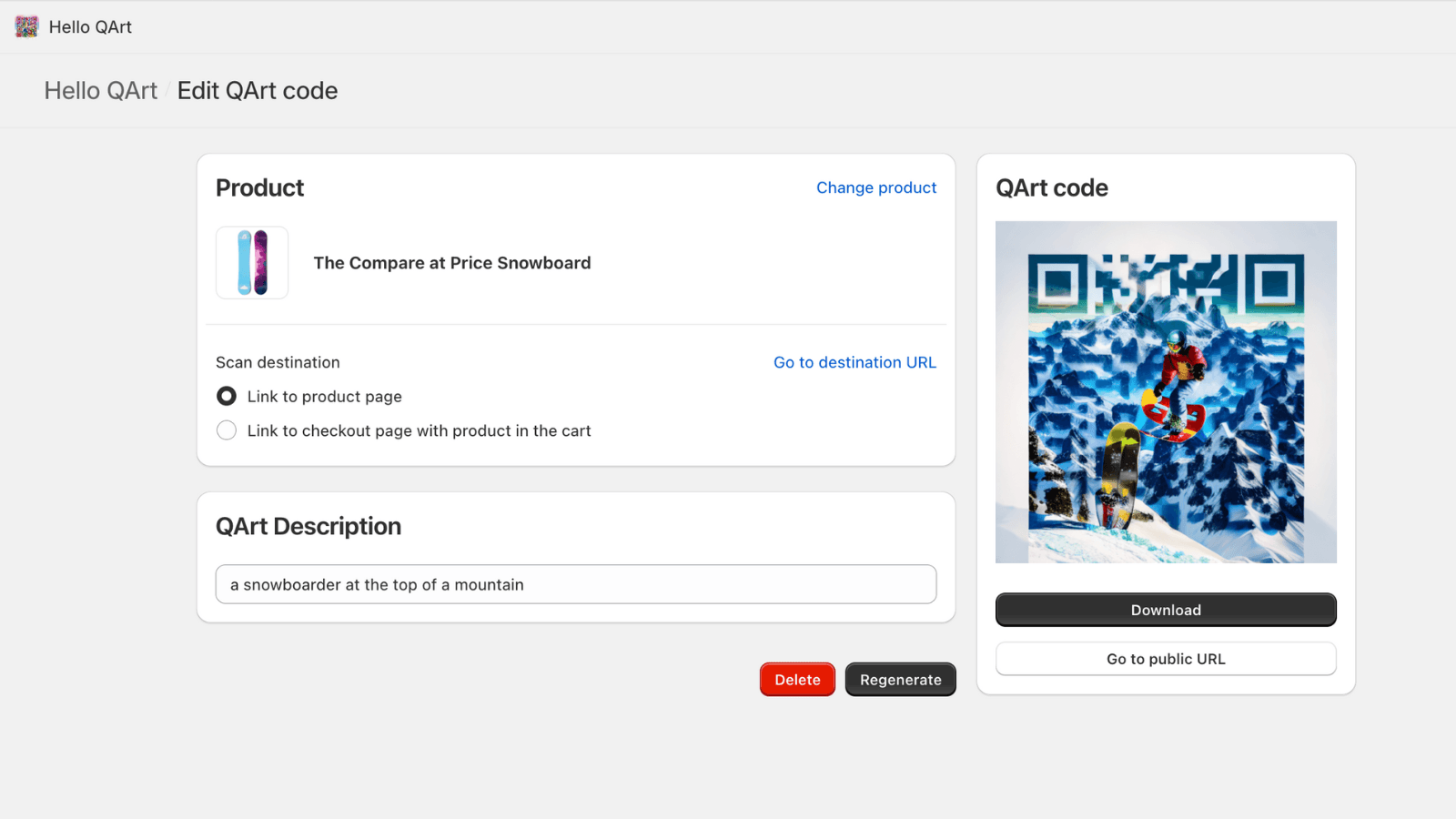Click The Compare at Price Snowboard name
The width and height of the screenshot is (1456, 819).
click(x=452, y=263)
